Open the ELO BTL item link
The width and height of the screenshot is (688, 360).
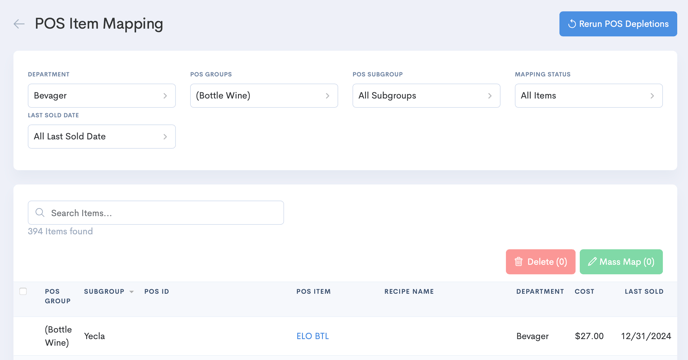coord(312,336)
